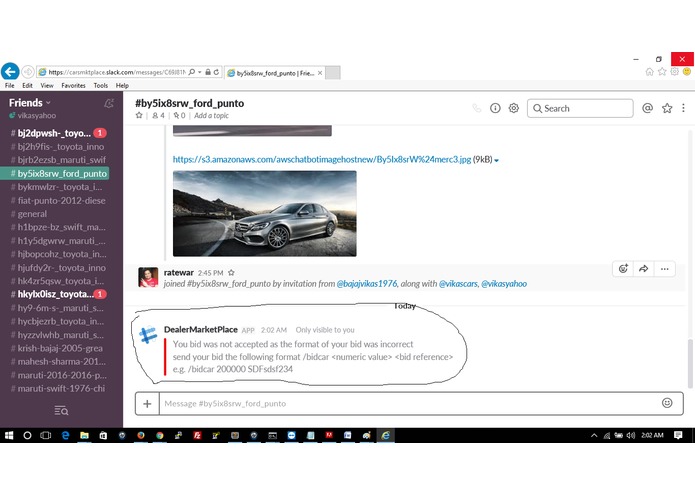Collapse image using the 9kB caret
The image size is (695, 494).
(496, 160)
